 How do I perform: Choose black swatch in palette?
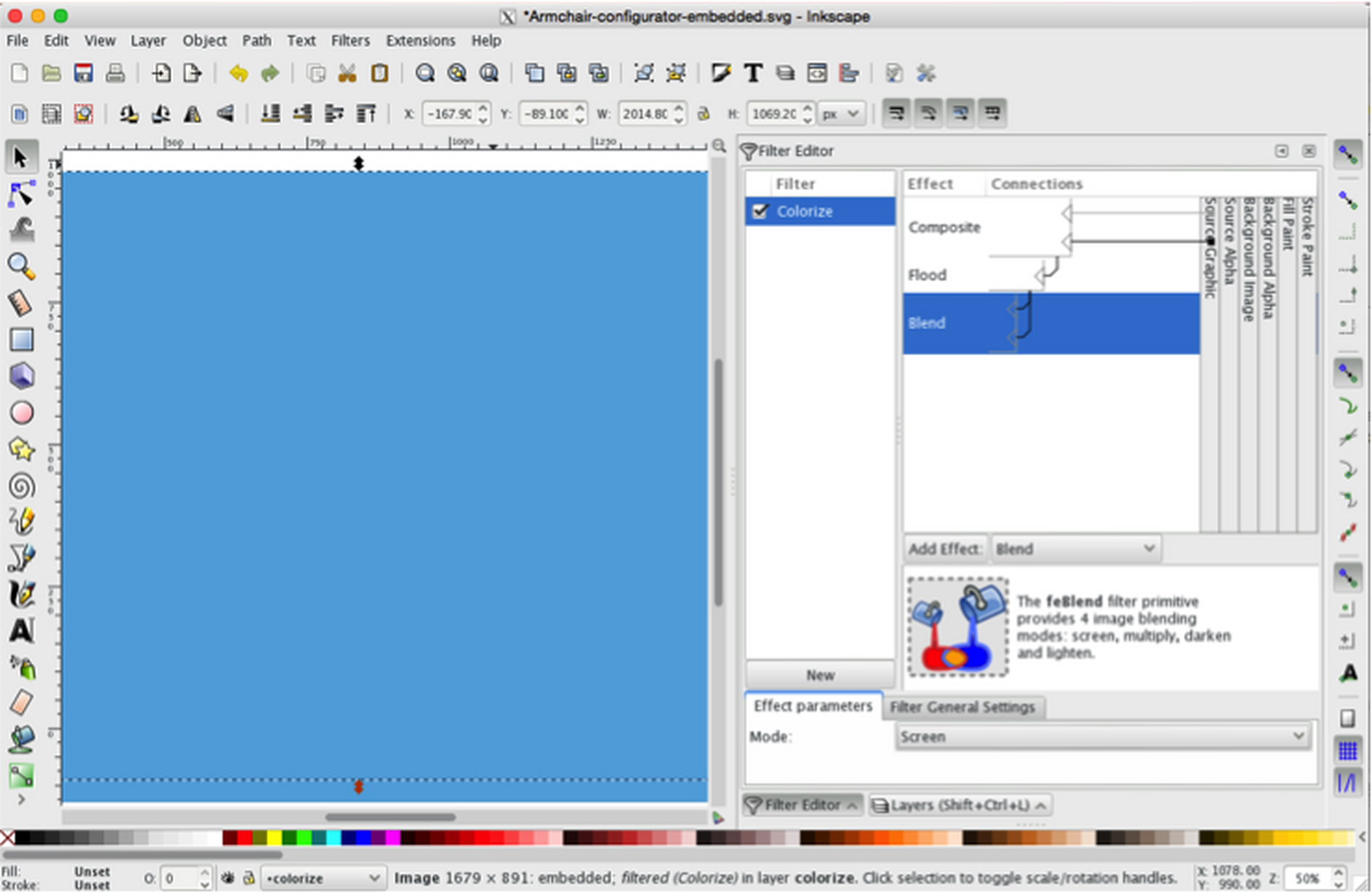pos(23,838)
